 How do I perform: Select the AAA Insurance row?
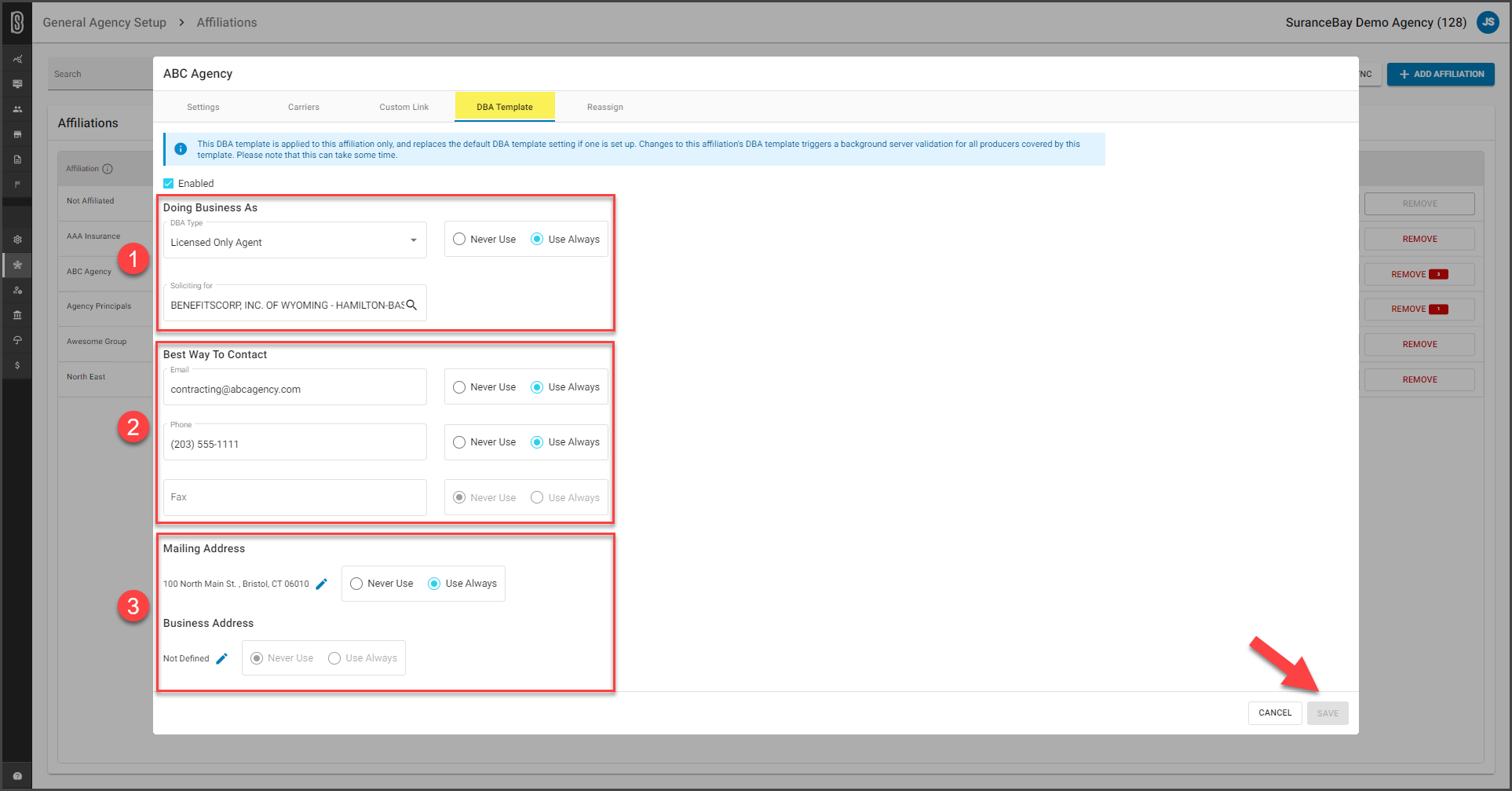click(105, 236)
